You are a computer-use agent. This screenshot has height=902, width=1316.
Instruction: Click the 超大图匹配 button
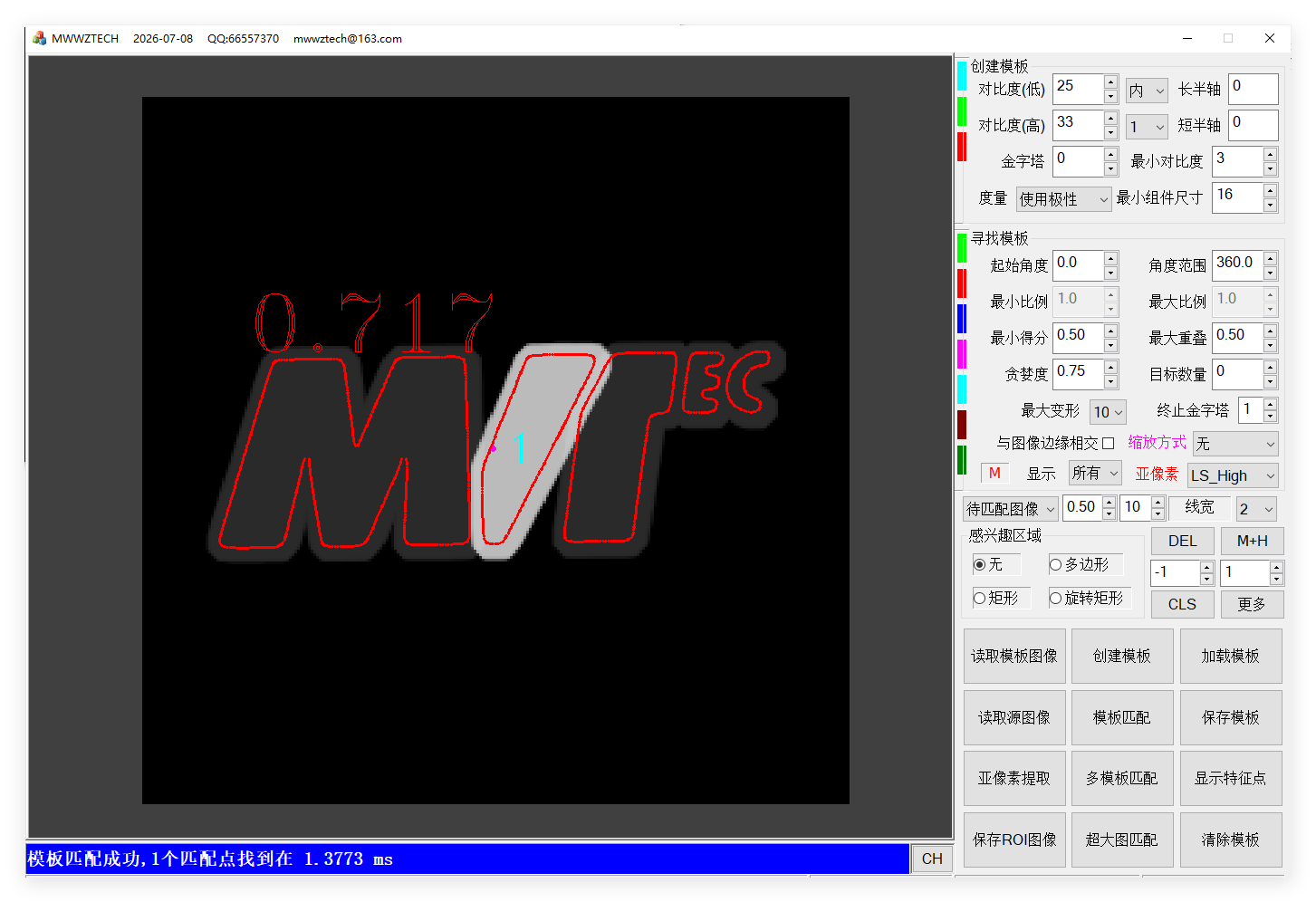pyautogui.click(x=1122, y=840)
